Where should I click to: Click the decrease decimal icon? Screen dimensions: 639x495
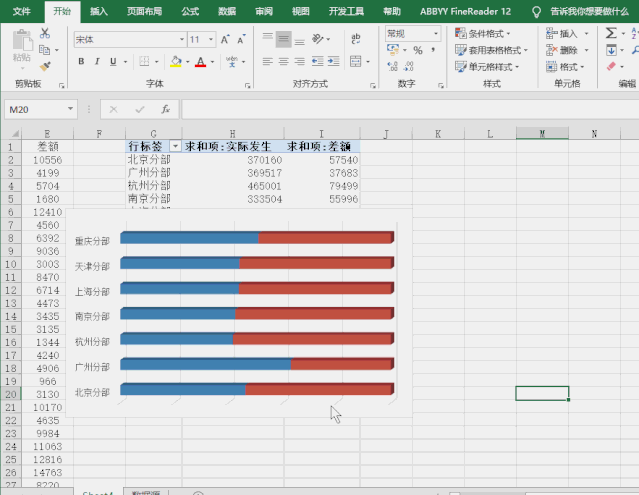tap(409, 66)
